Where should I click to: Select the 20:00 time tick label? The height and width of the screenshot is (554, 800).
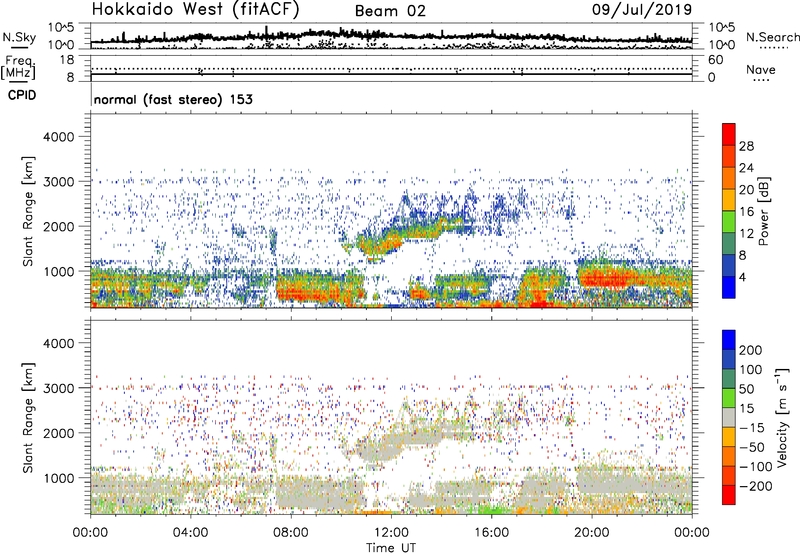pyautogui.click(x=591, y=533)
